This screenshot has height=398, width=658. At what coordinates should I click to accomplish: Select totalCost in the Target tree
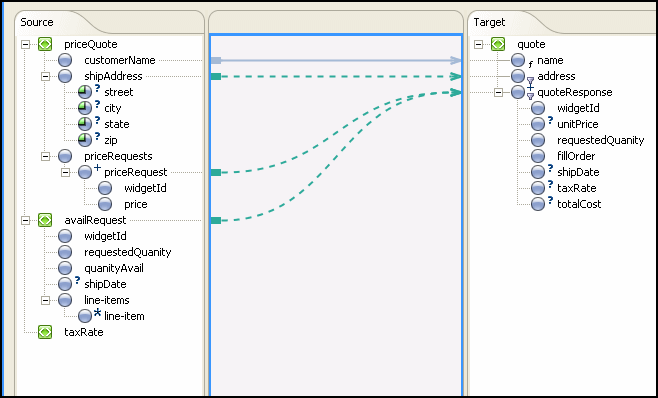(579, 204)
